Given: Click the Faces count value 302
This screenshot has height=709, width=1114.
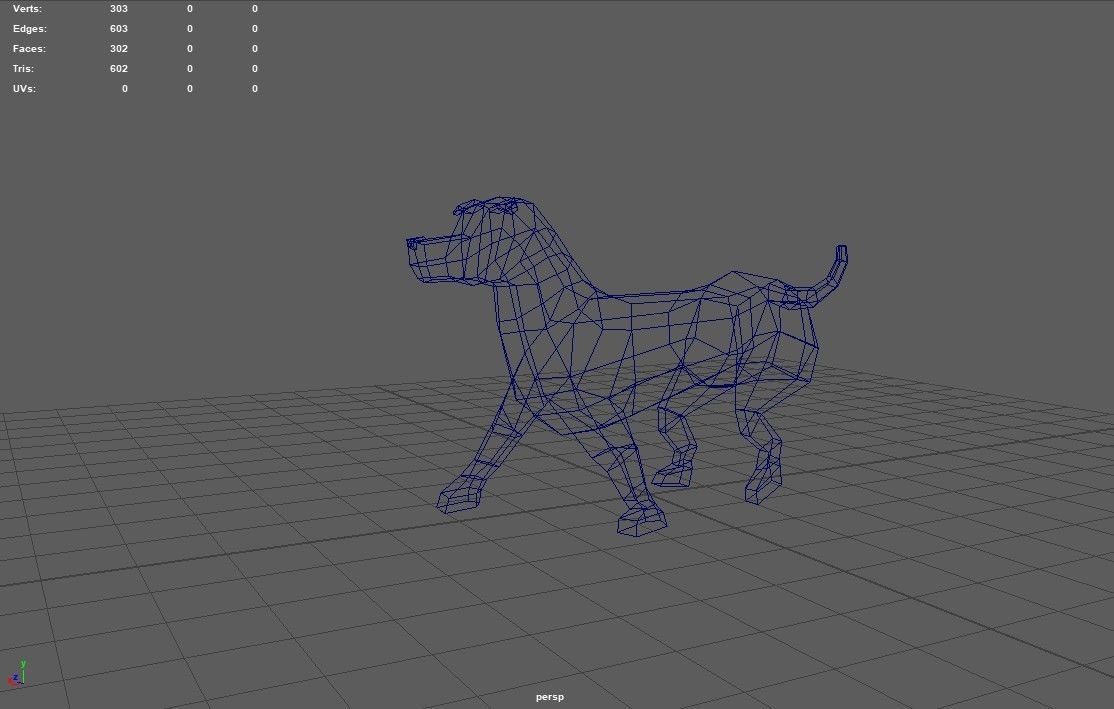Looking at the screenshot, I should pyautogui.click(x=119, y=48).
